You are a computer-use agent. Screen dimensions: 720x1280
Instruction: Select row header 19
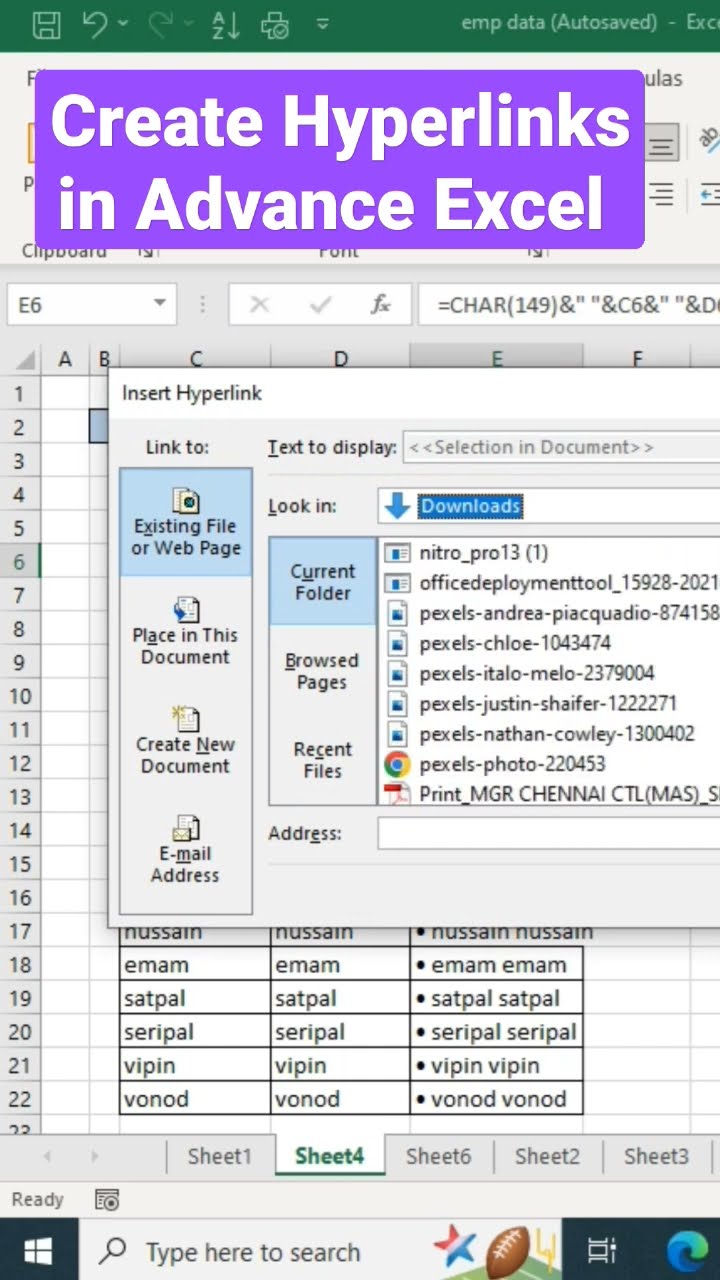20,999
